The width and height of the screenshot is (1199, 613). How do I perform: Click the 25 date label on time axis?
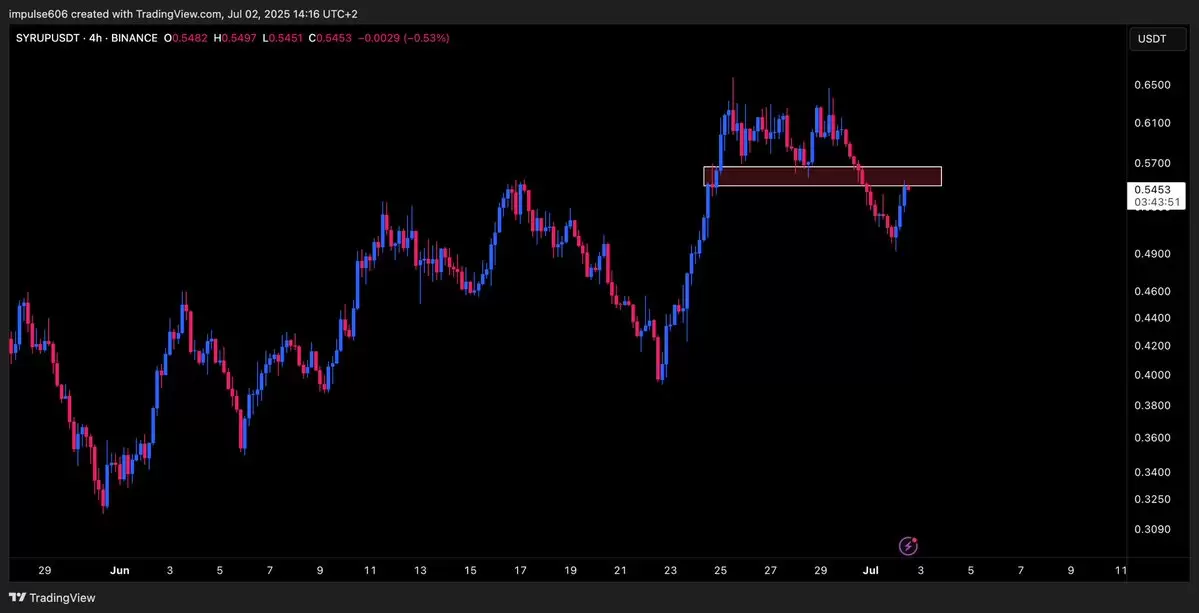[x=720, y=570]
